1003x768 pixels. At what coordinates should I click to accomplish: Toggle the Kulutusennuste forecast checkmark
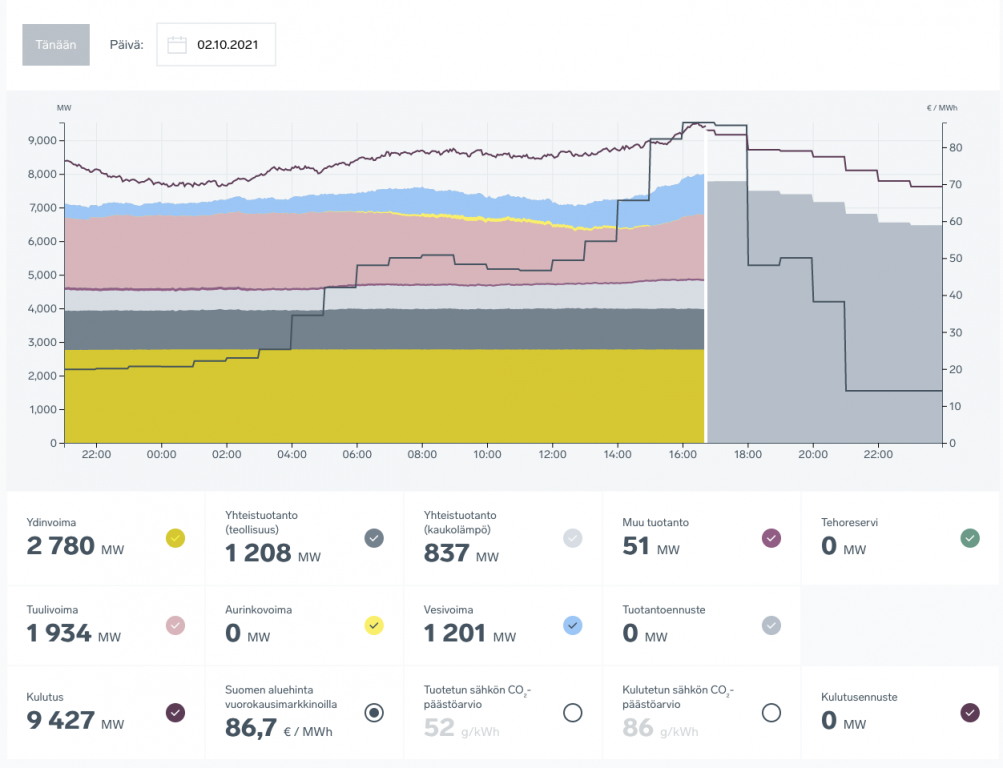click(x=970, y=712)
